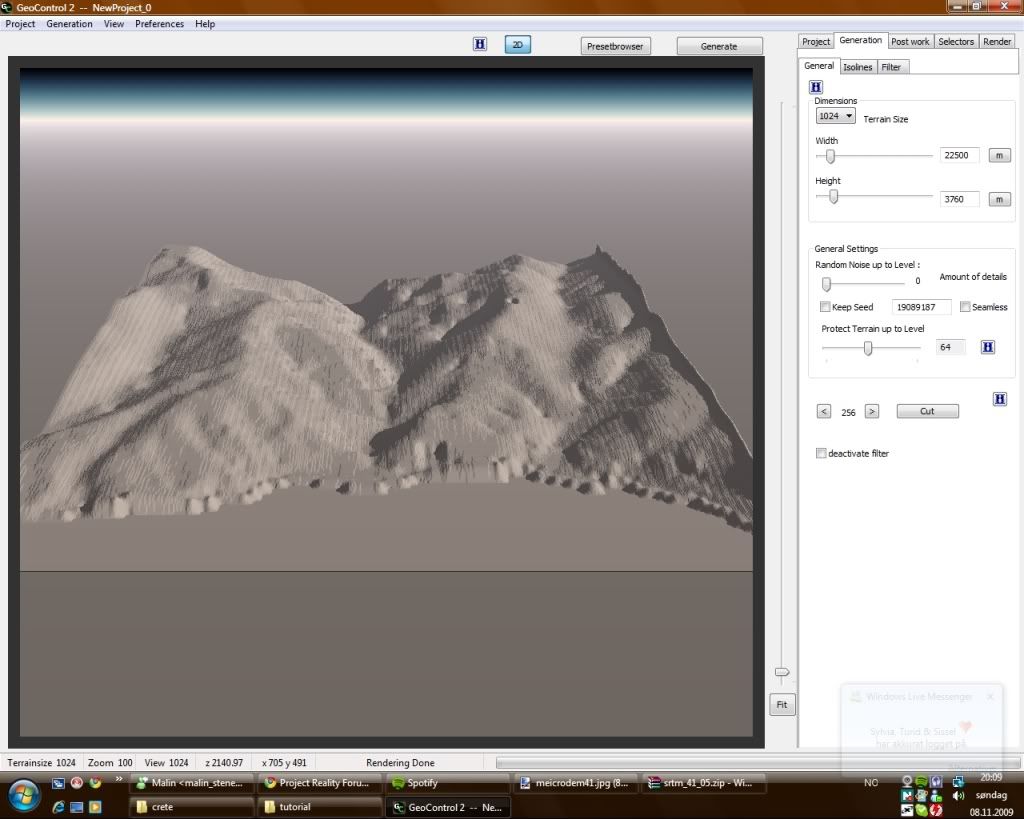Viewport: 1024px width, 819px height.
Task: Open the Generation menu in menu bar
Action: [69, 24]
